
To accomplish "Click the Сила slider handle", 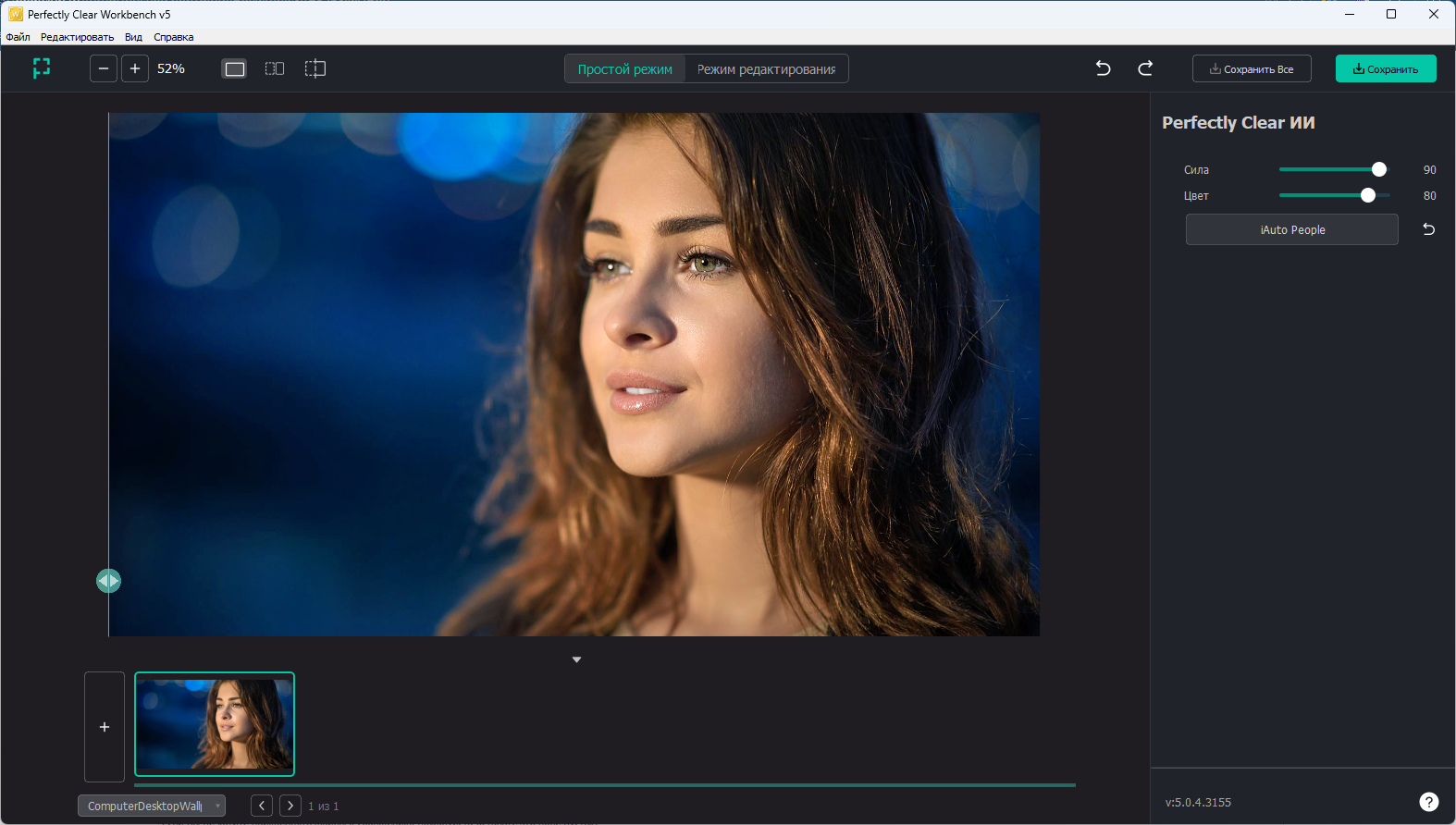I will [1378, 169].
